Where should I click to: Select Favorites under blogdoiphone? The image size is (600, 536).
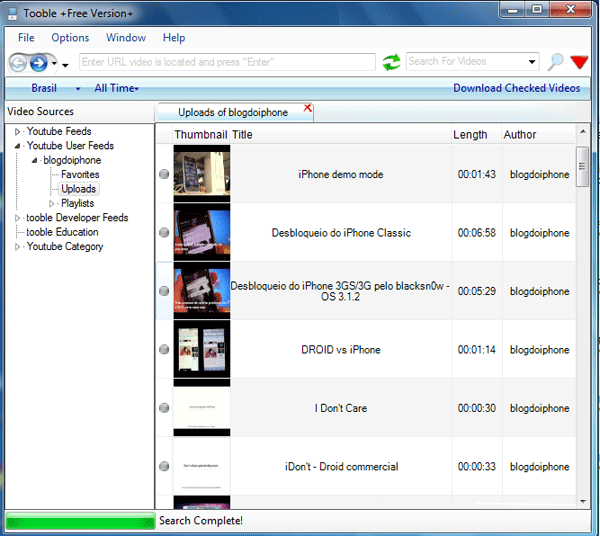(80, 175)
